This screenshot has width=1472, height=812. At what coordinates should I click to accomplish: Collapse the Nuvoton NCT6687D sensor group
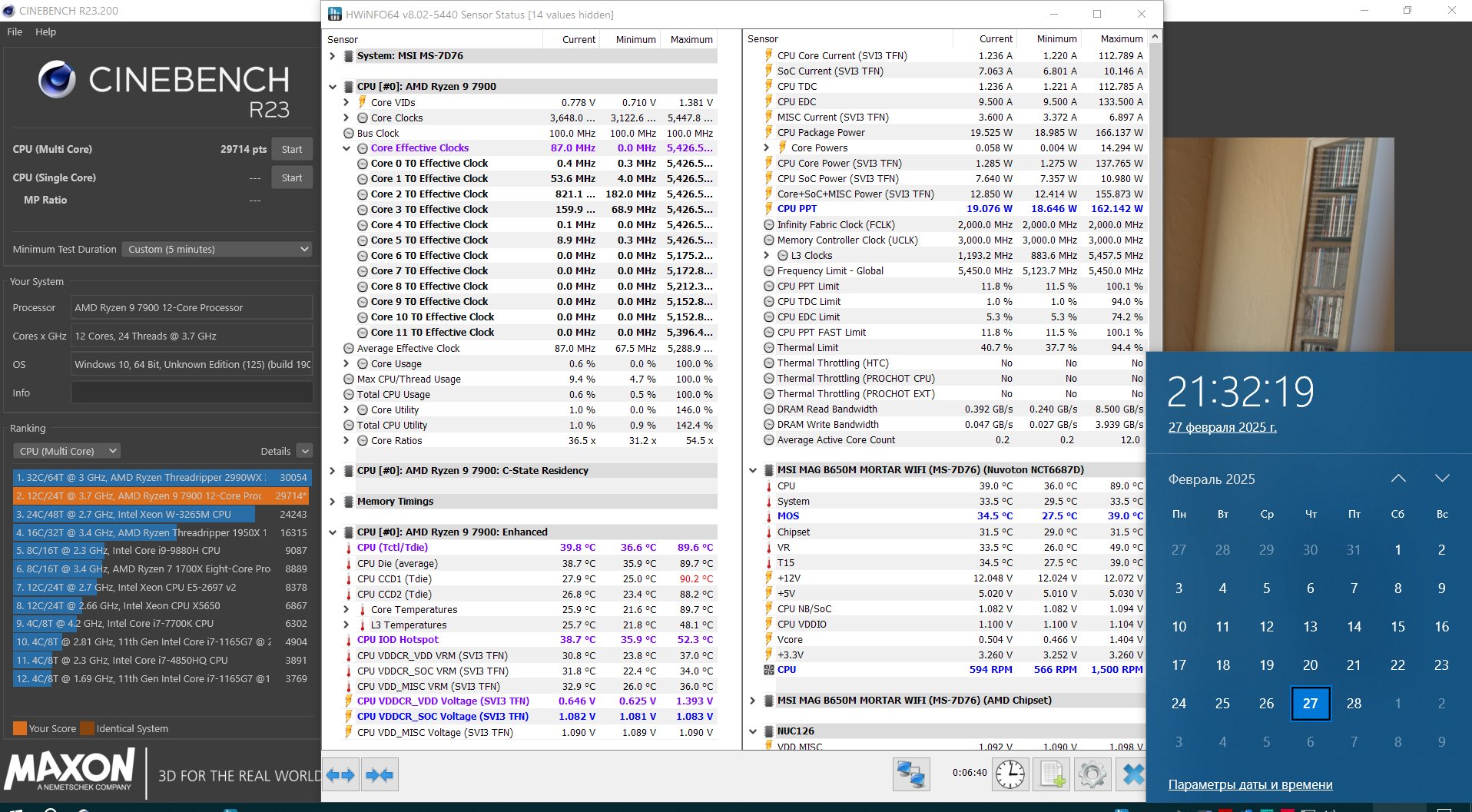pos(753,470)
